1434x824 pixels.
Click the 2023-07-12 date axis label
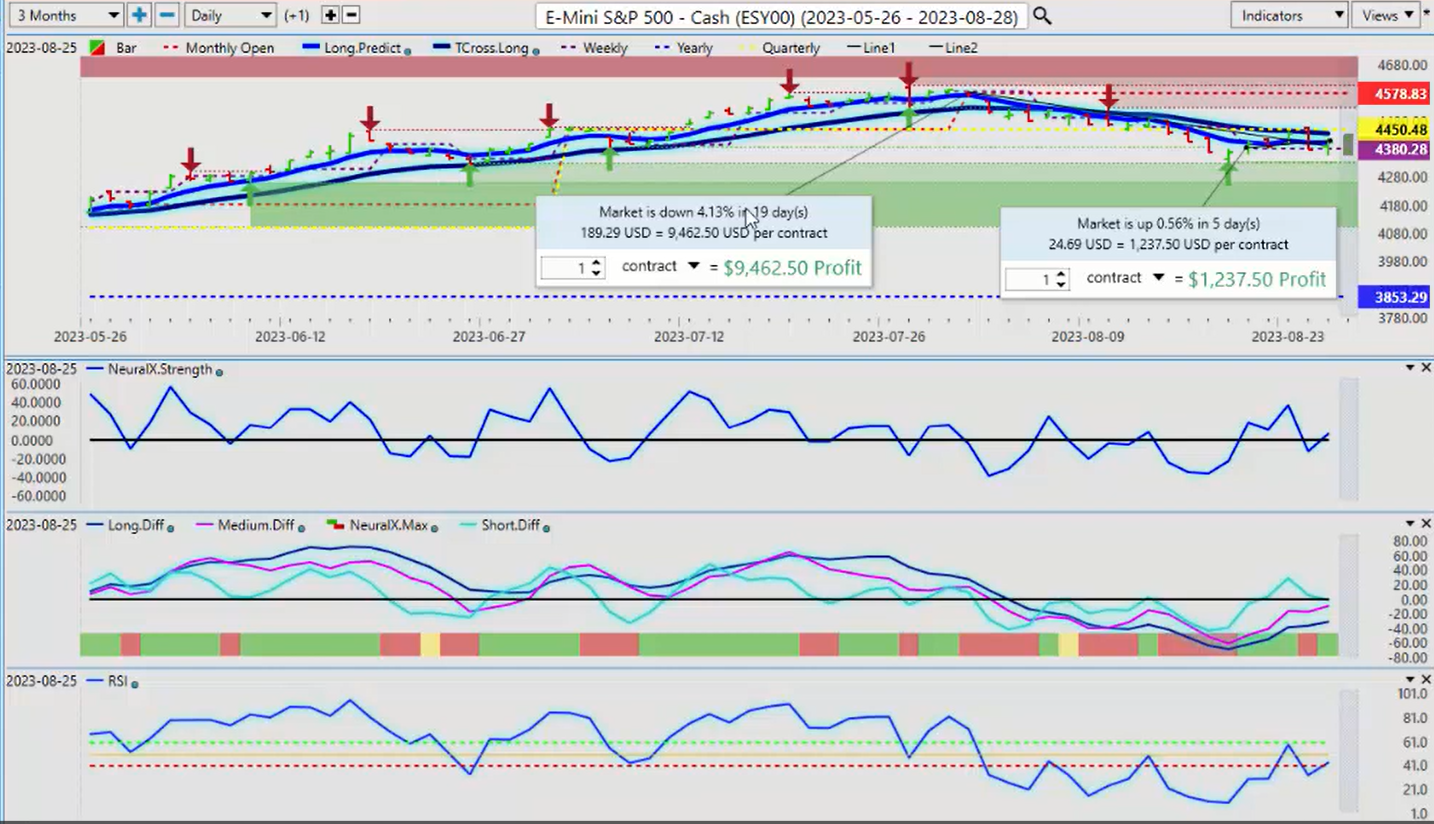click(689, 337)
